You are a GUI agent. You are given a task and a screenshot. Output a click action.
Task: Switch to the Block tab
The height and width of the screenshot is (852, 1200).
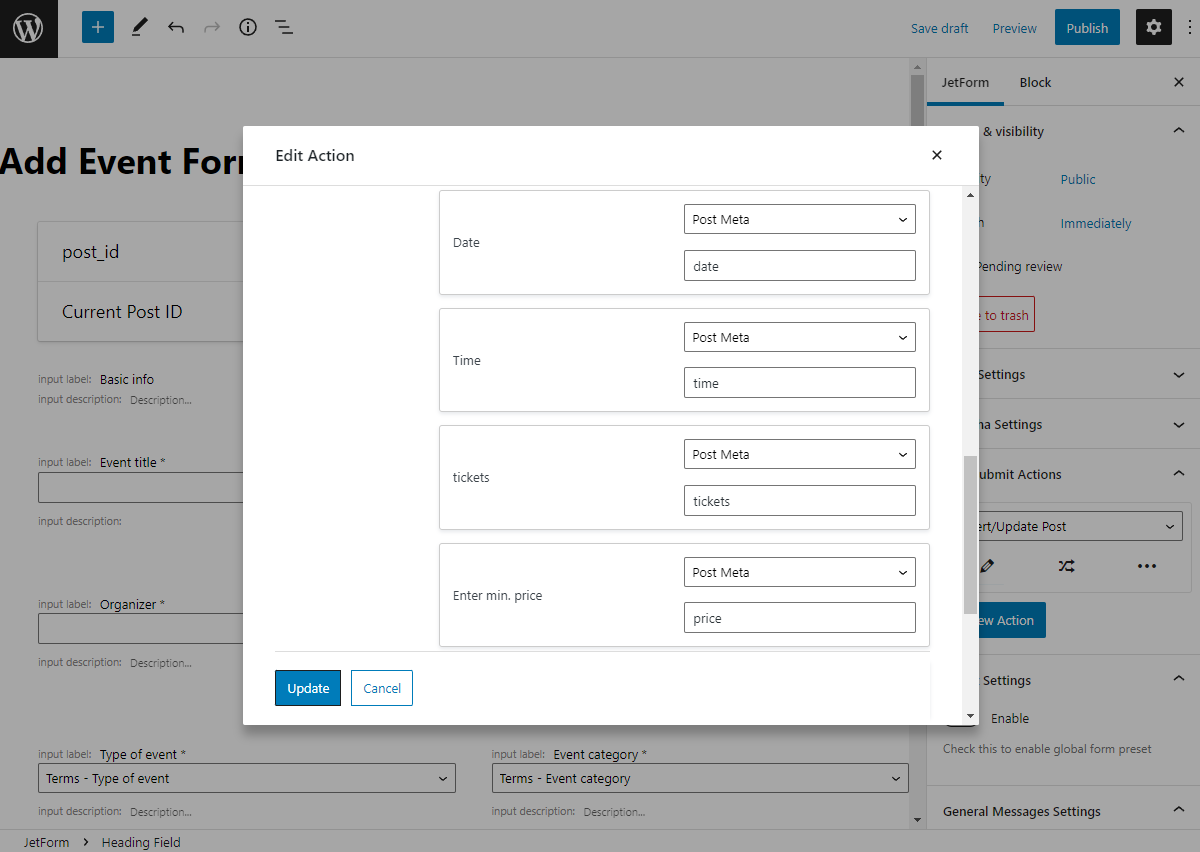tap(1035, 82)
